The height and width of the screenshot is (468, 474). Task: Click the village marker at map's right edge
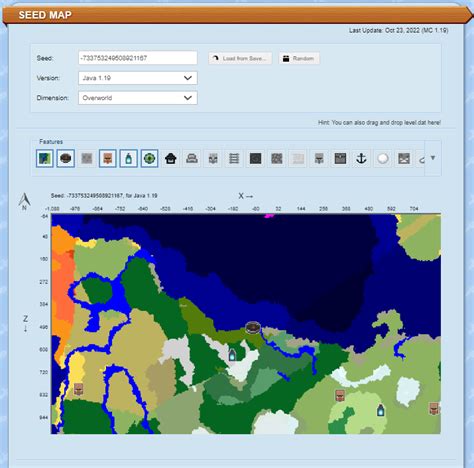(x=434, y=409)
